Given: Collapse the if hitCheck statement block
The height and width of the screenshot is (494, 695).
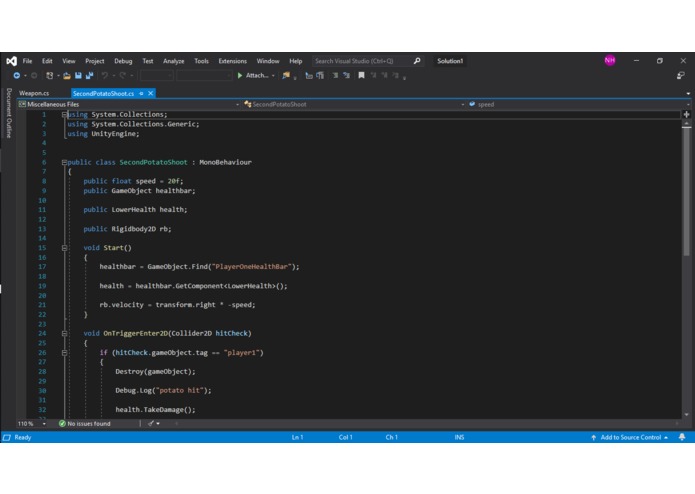Looking at the screenshot, I should point(64,353).
